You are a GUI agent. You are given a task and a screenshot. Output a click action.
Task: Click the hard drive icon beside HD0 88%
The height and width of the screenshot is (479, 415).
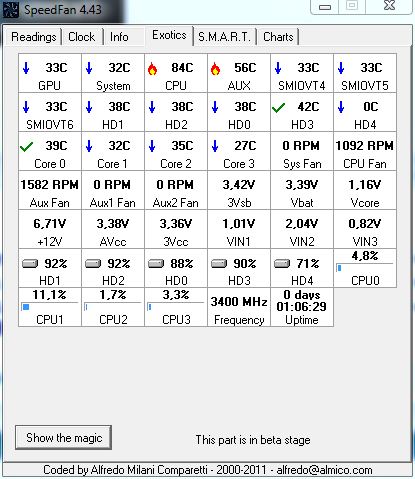pos(156,264)
